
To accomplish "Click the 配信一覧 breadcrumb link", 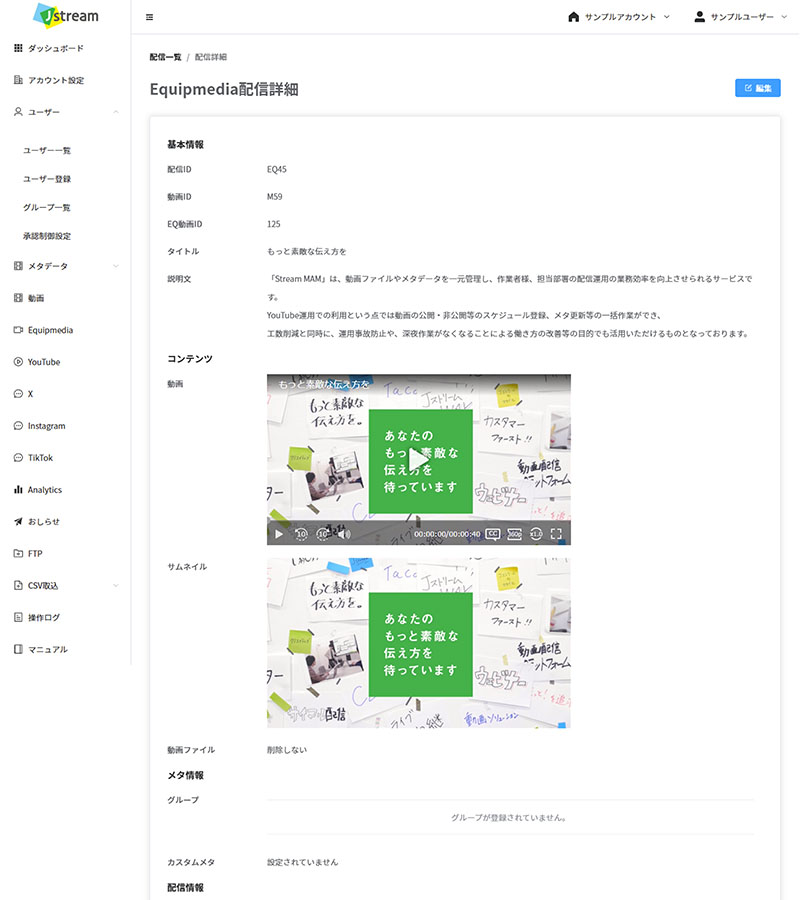I will [165, 57].
